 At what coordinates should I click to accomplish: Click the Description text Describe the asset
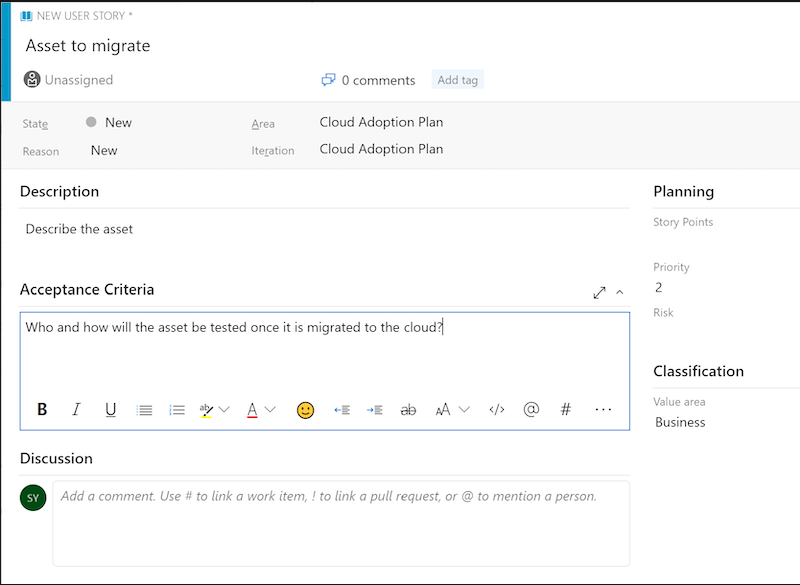[79, 229]
